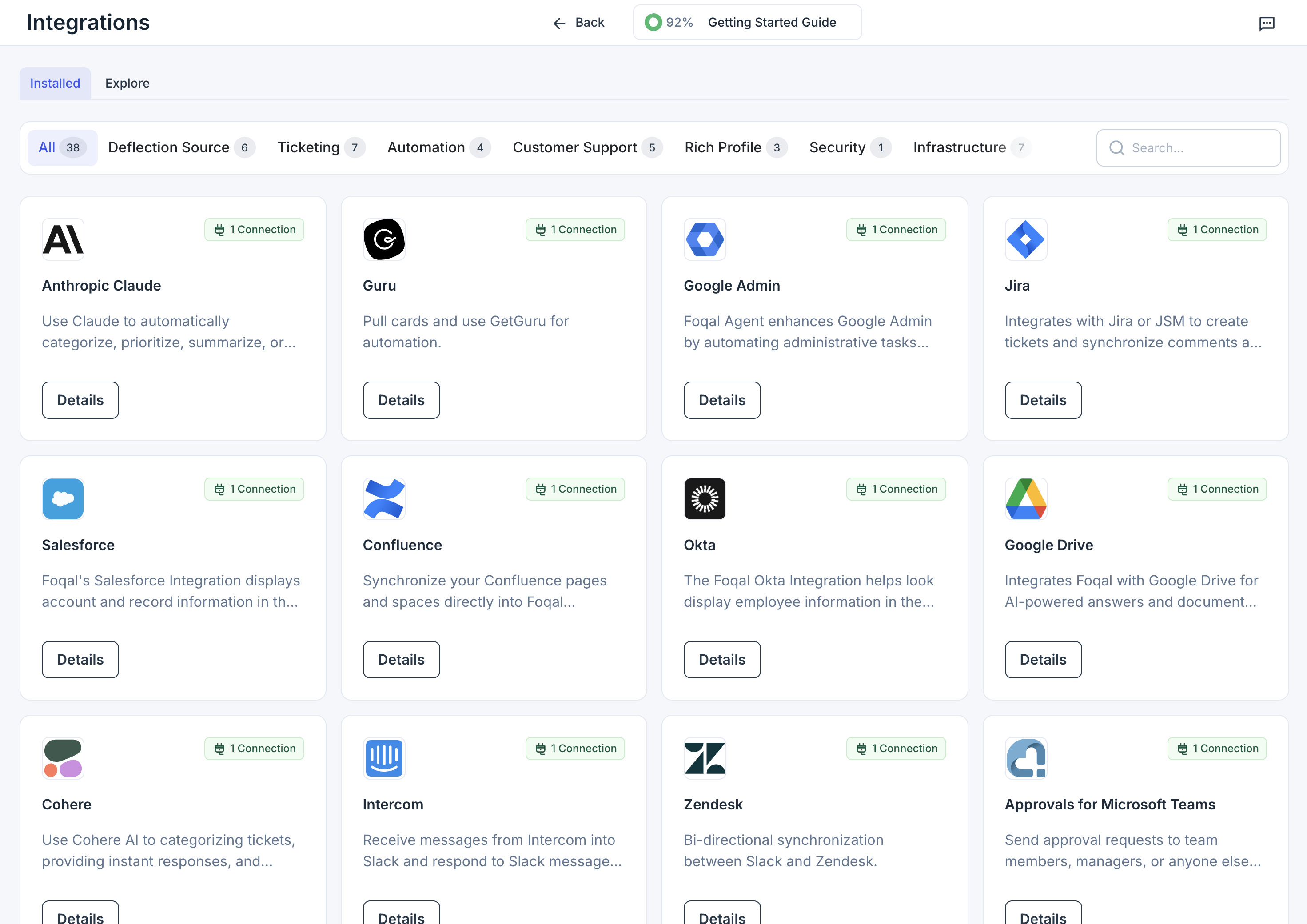Click Google Drive's 1 Connection badge
This screenshot has width=1307, height=924.
tap(1217, 489)
